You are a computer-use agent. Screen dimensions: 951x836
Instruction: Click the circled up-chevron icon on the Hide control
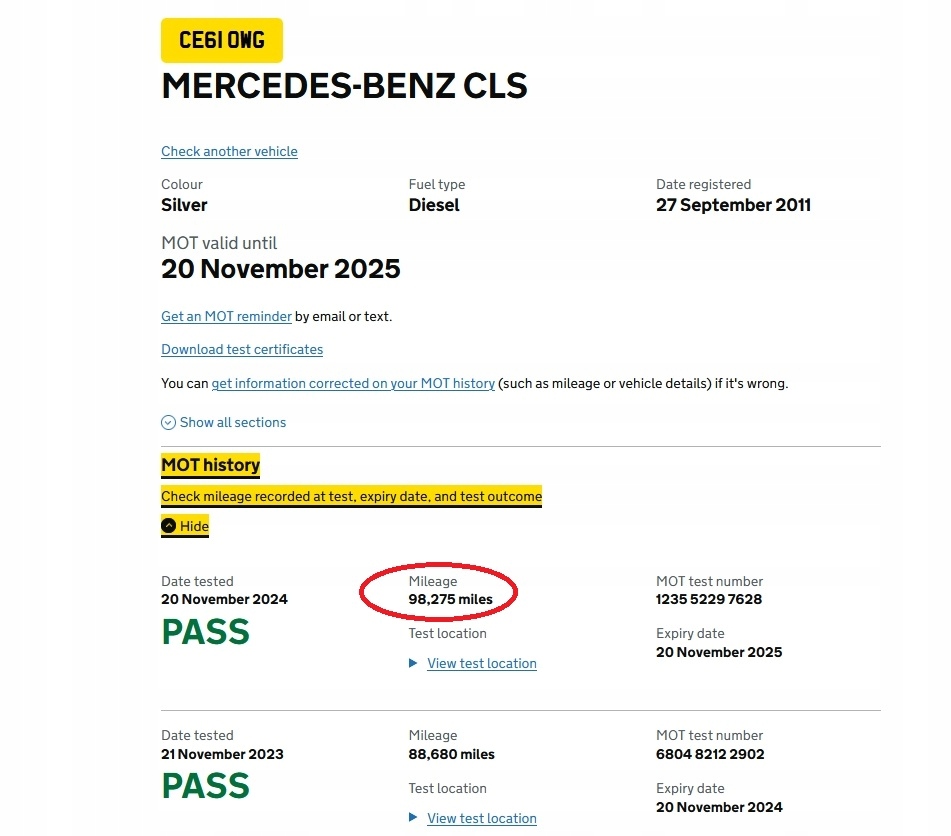pos(168,525)
